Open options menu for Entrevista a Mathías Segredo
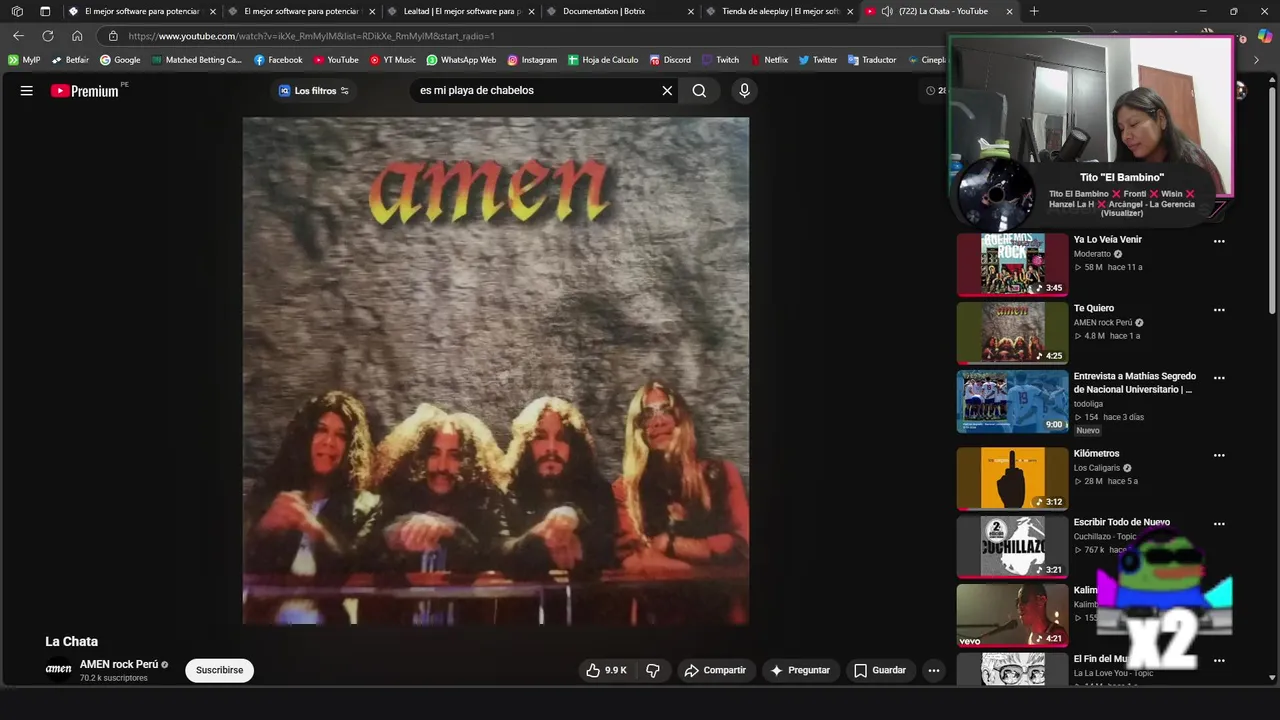Image resolution: width=1280 pixels, height=720 pixels. 1219,378
